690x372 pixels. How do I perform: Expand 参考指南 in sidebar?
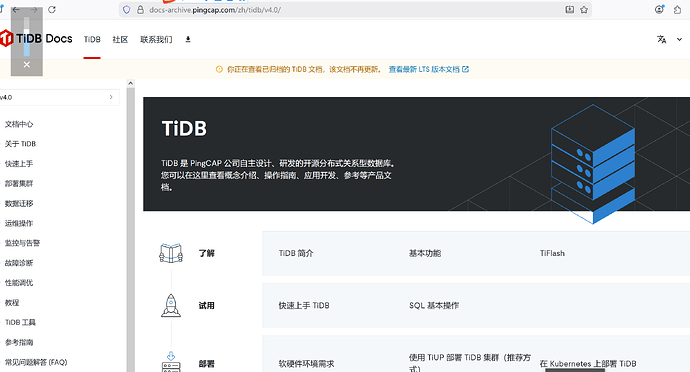tap(19, 342)
